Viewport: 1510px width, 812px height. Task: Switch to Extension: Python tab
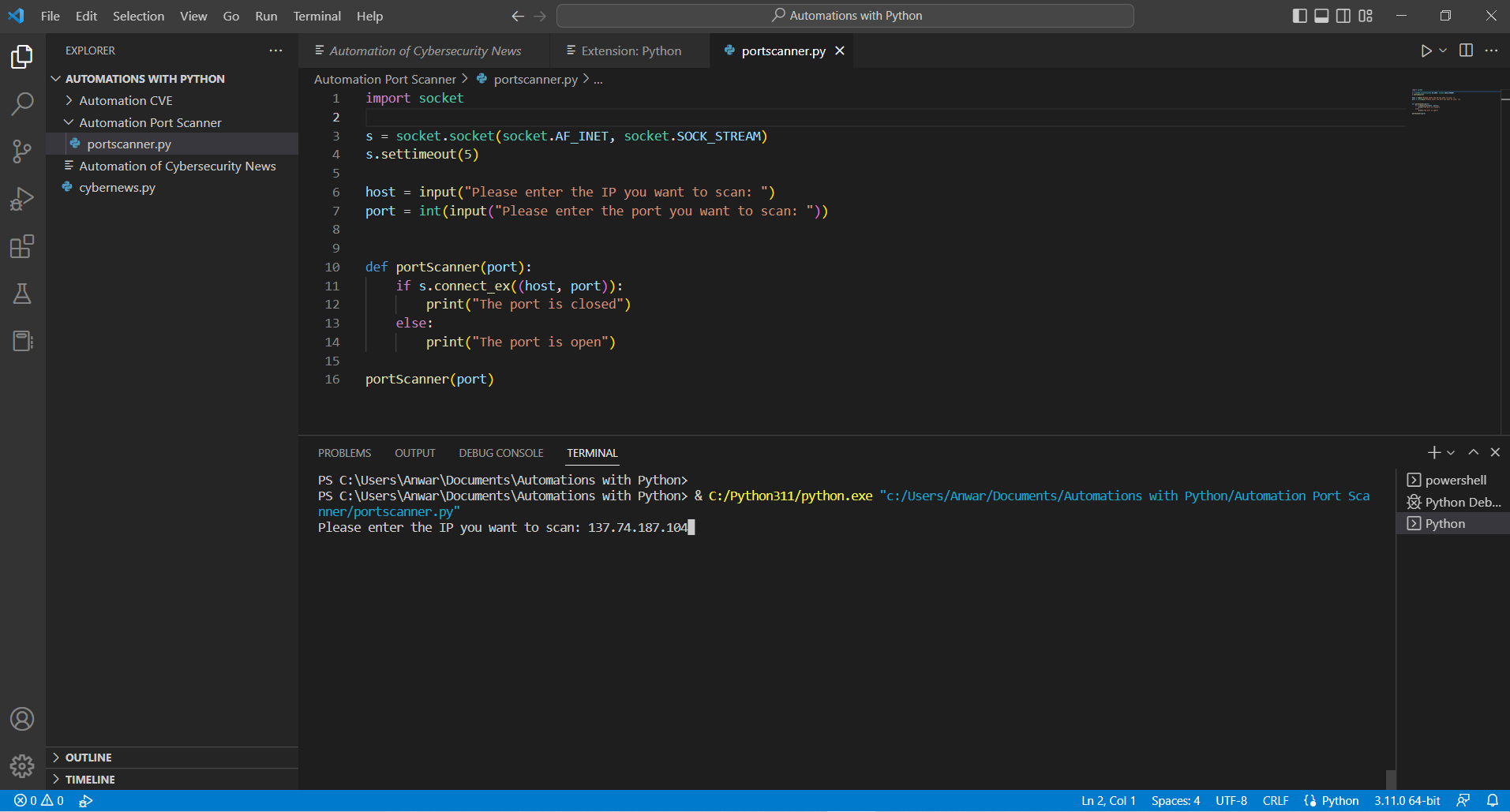click(x=631, y=51)
